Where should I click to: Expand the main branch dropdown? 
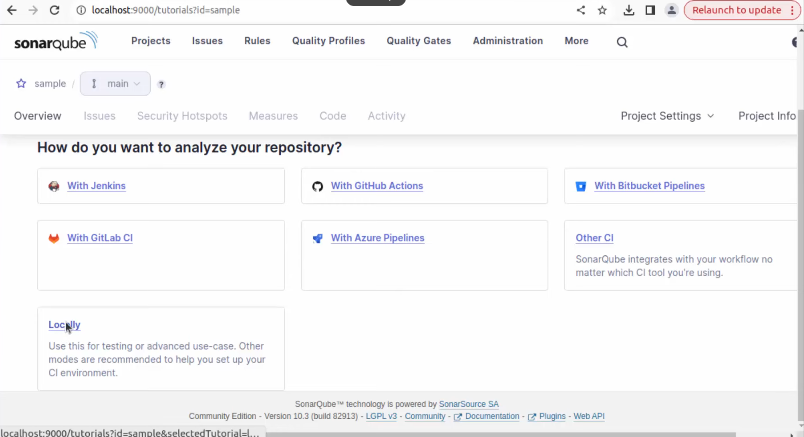[x=115, y=84]
